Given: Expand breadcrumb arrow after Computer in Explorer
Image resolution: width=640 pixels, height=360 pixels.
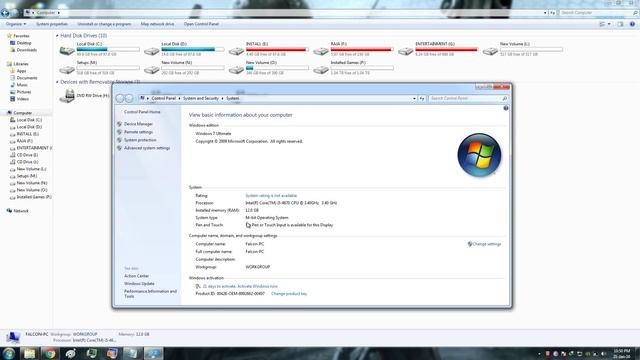Looking at the screenshot, I should 59,13.
